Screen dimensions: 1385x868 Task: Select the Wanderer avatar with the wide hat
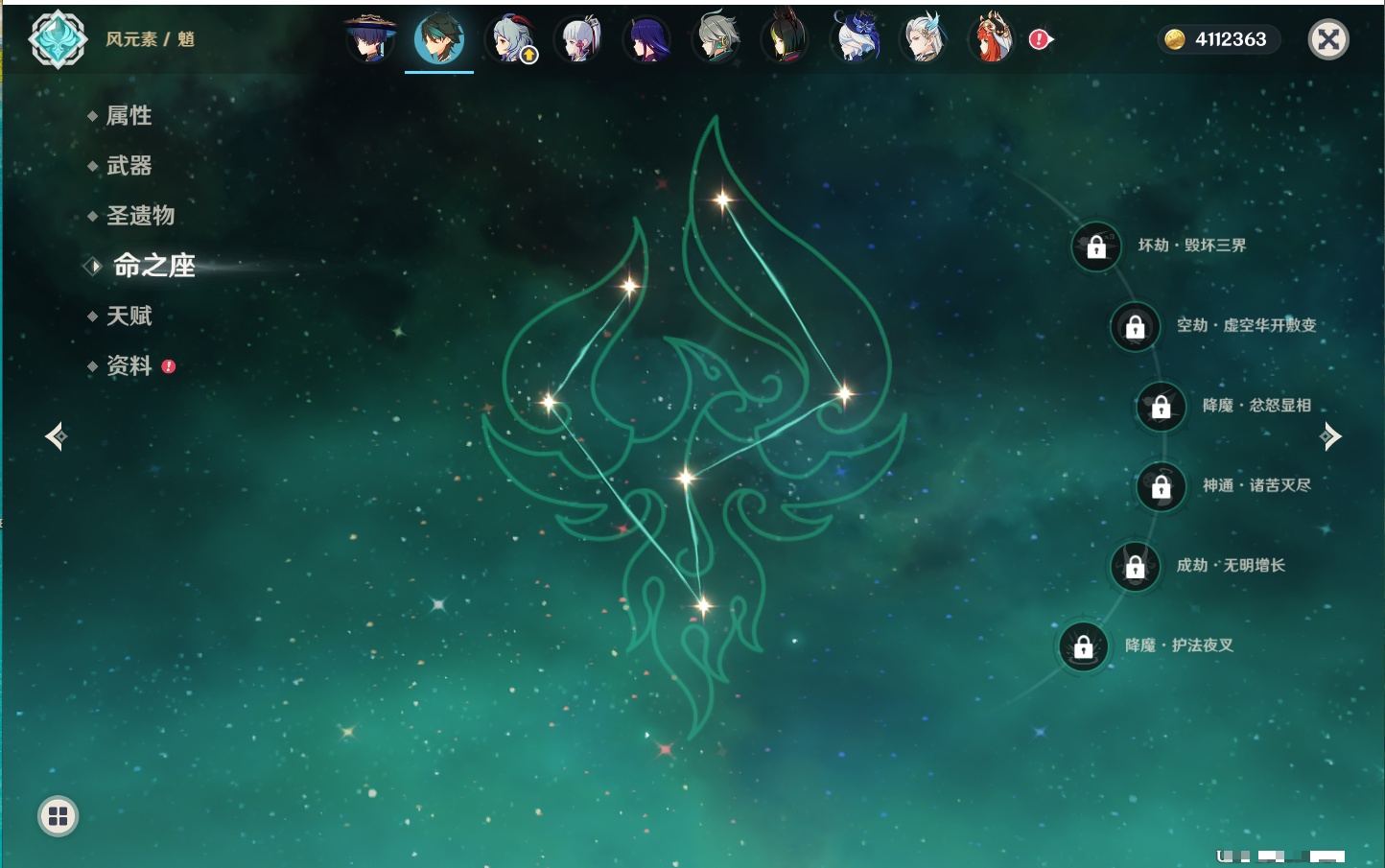click(x=370, y=39)
